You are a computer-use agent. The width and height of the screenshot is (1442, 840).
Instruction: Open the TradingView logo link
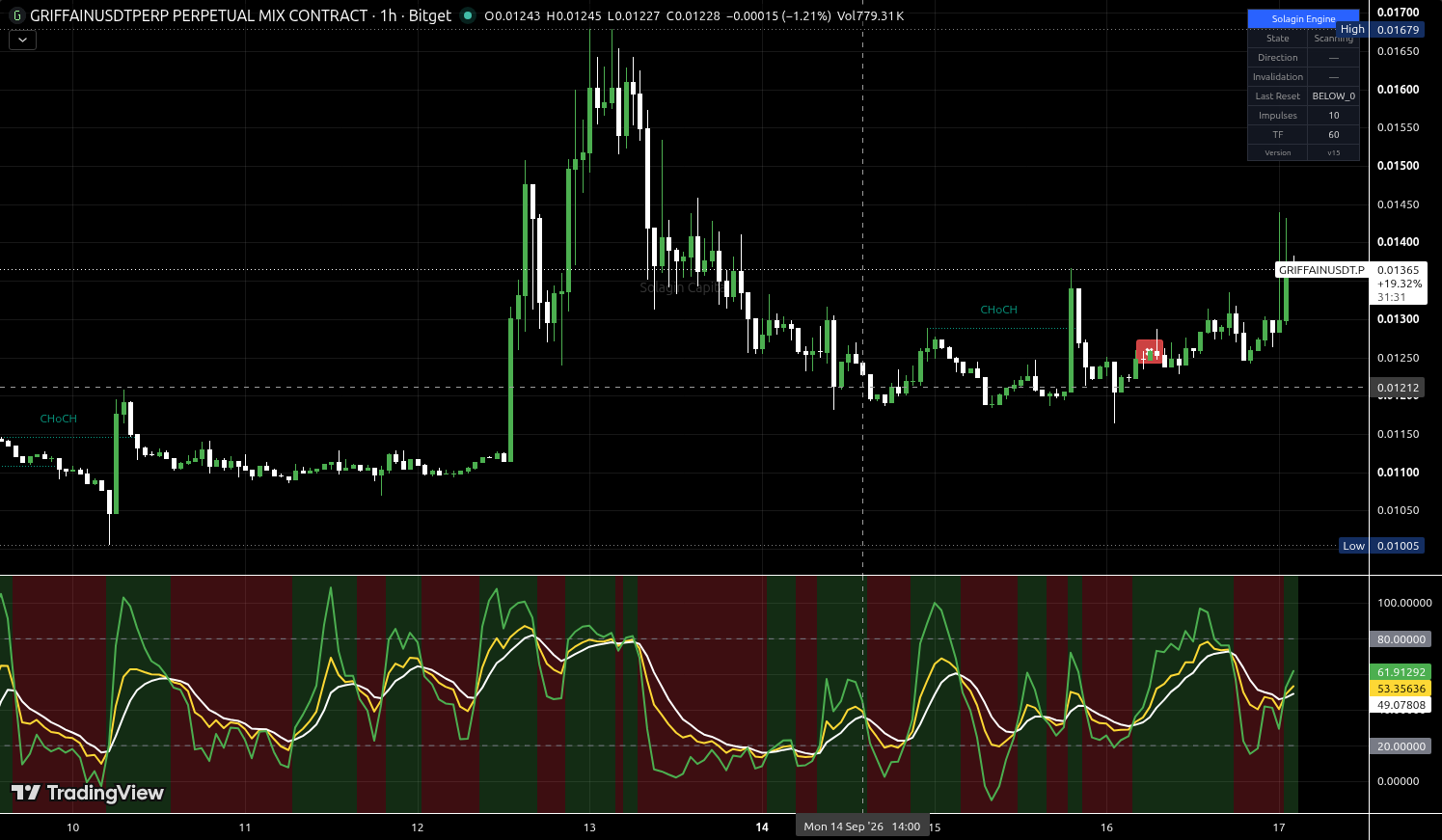tap(88, 793)
